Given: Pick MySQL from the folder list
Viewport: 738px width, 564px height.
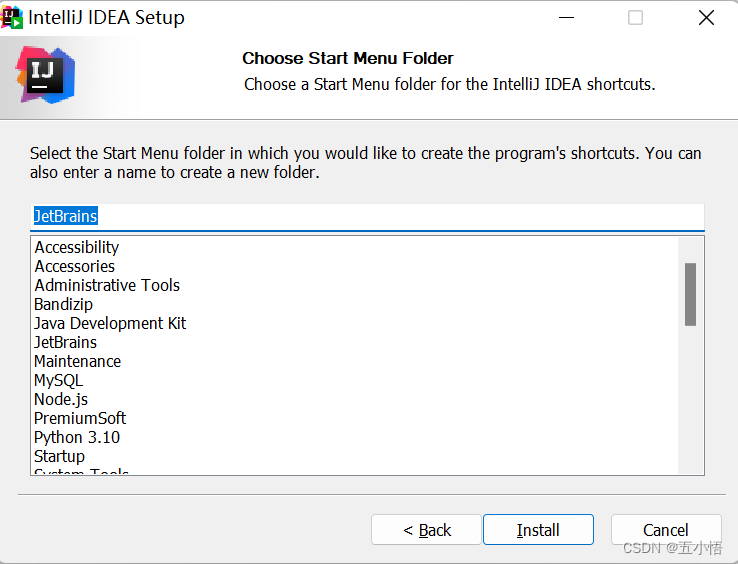Looking at the screenshot, I should 58,380.
